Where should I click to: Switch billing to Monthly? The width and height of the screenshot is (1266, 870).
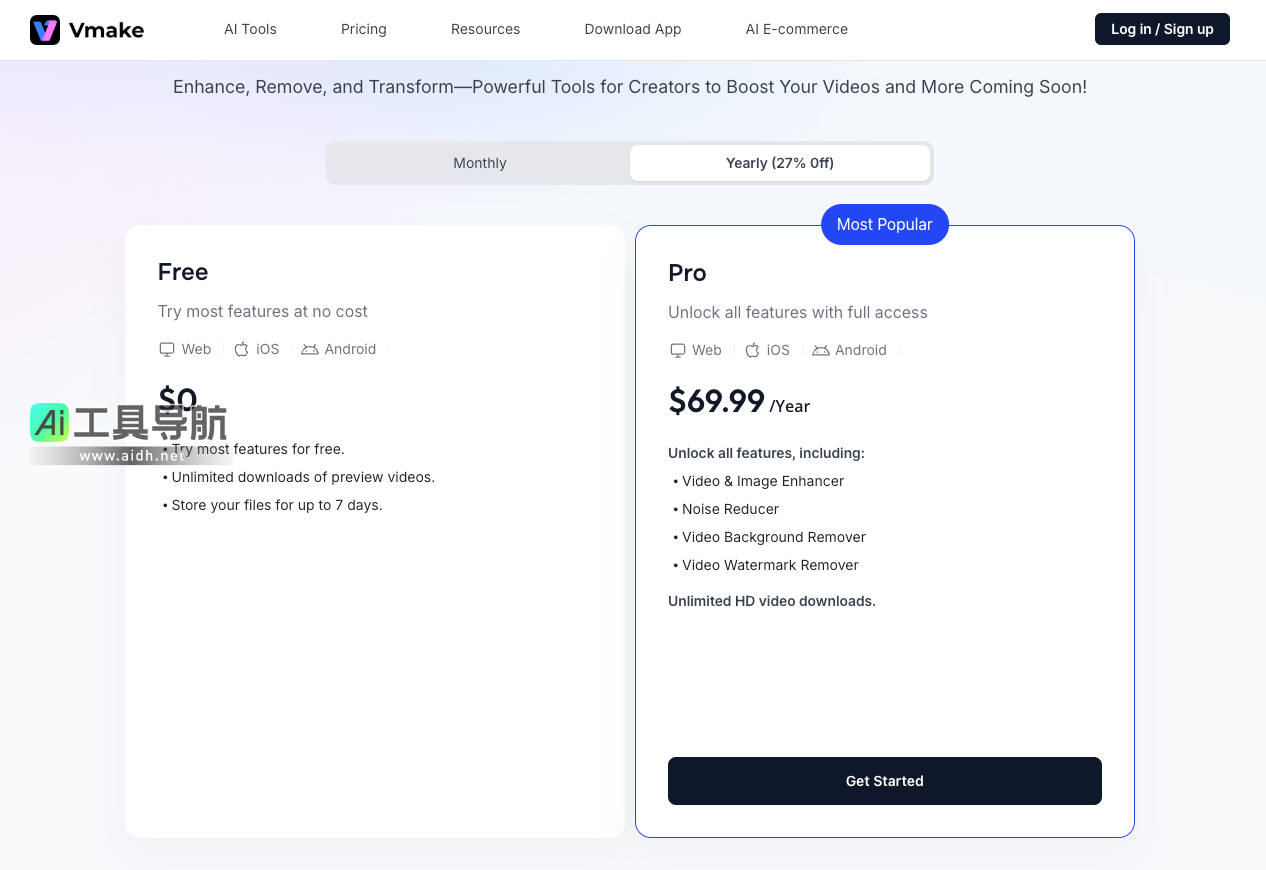480,163
